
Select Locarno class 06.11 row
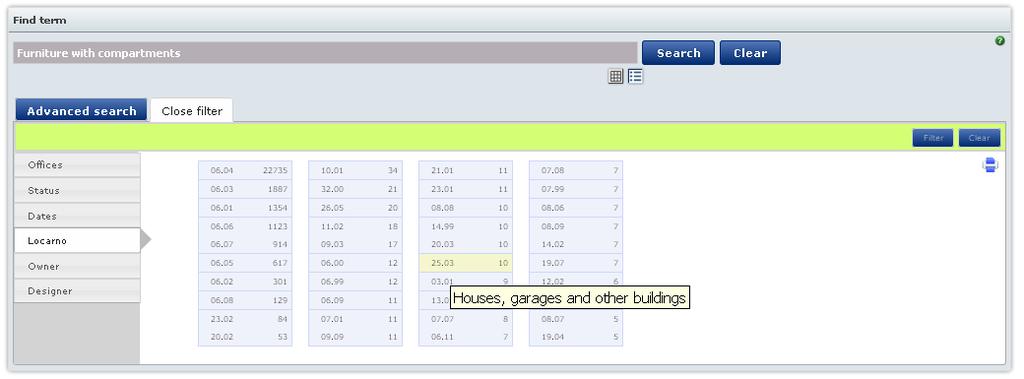(466, 337)
